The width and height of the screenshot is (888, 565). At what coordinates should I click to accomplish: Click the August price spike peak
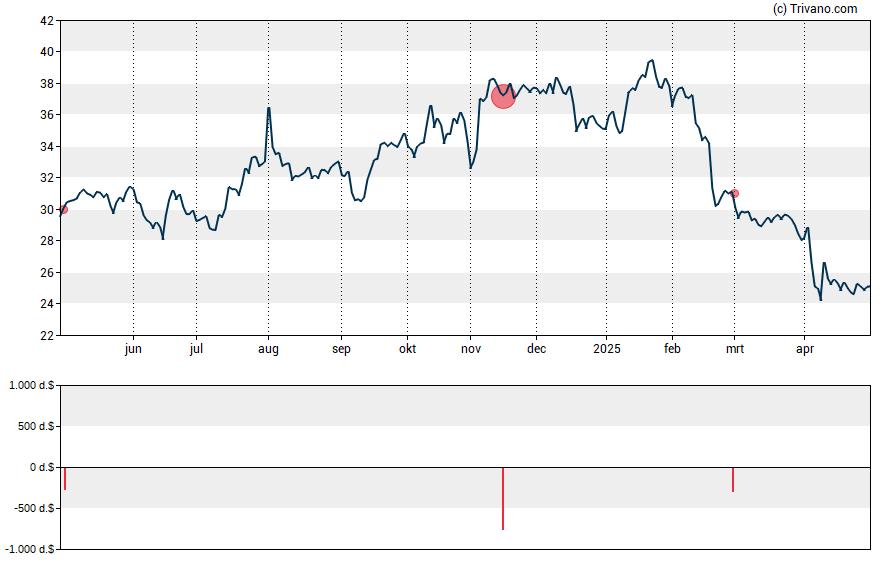(x=268, y=108)
